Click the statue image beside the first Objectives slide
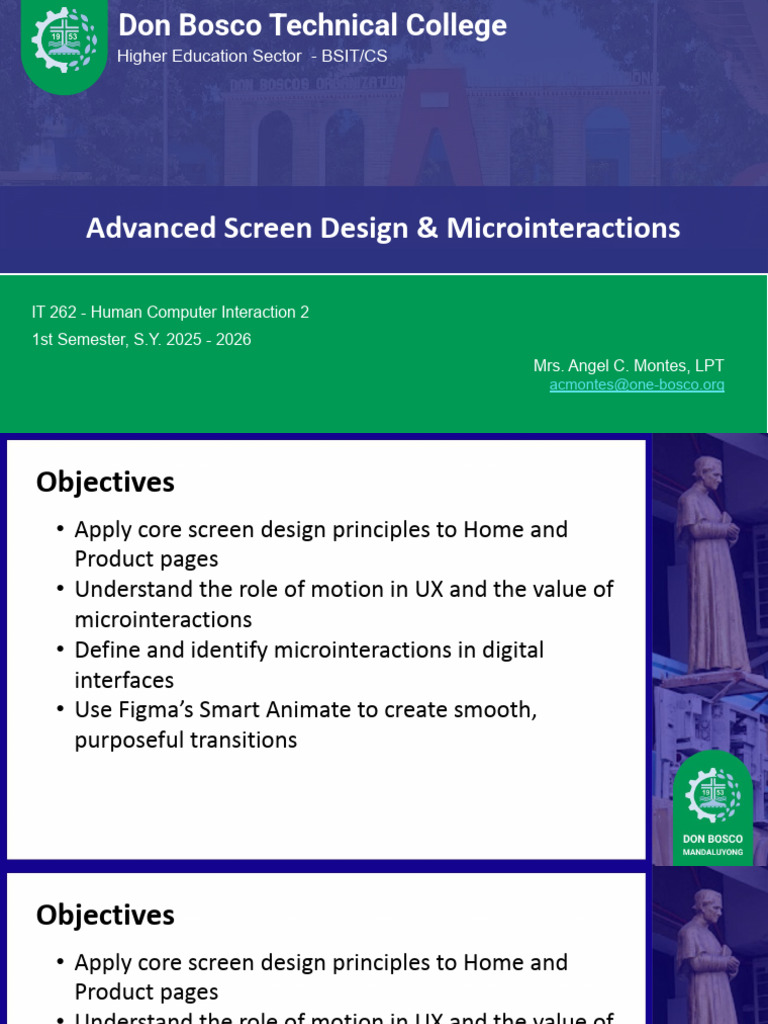The height and width of the screenshot is (1024, 768). coord(711,650)
